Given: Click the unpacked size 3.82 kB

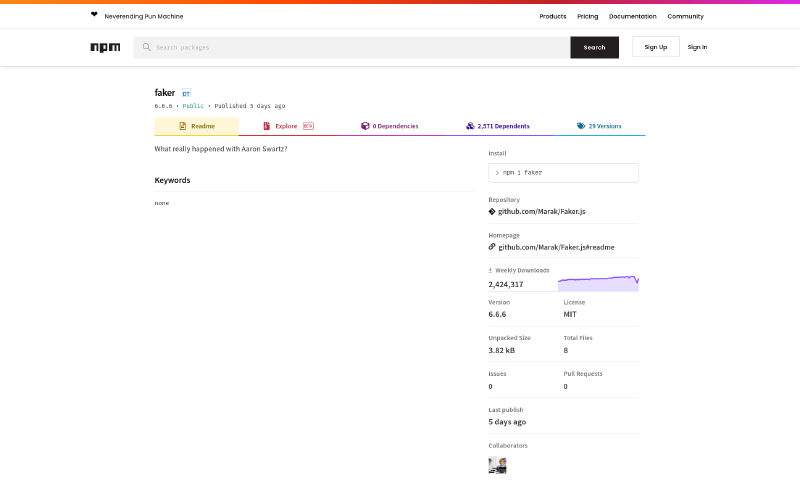Looking at the screenshot, I should [x=502, y=350].
